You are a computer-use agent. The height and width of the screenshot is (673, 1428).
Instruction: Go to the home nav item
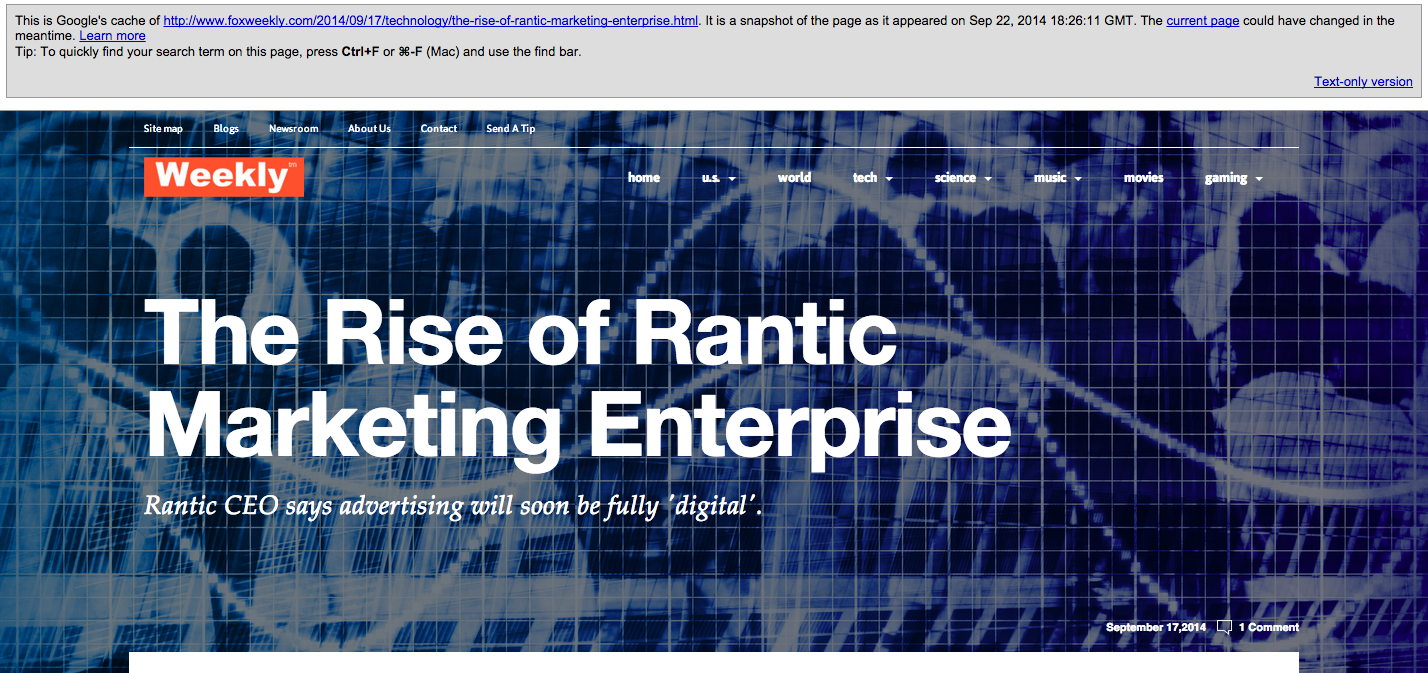[x=644, y=178]
